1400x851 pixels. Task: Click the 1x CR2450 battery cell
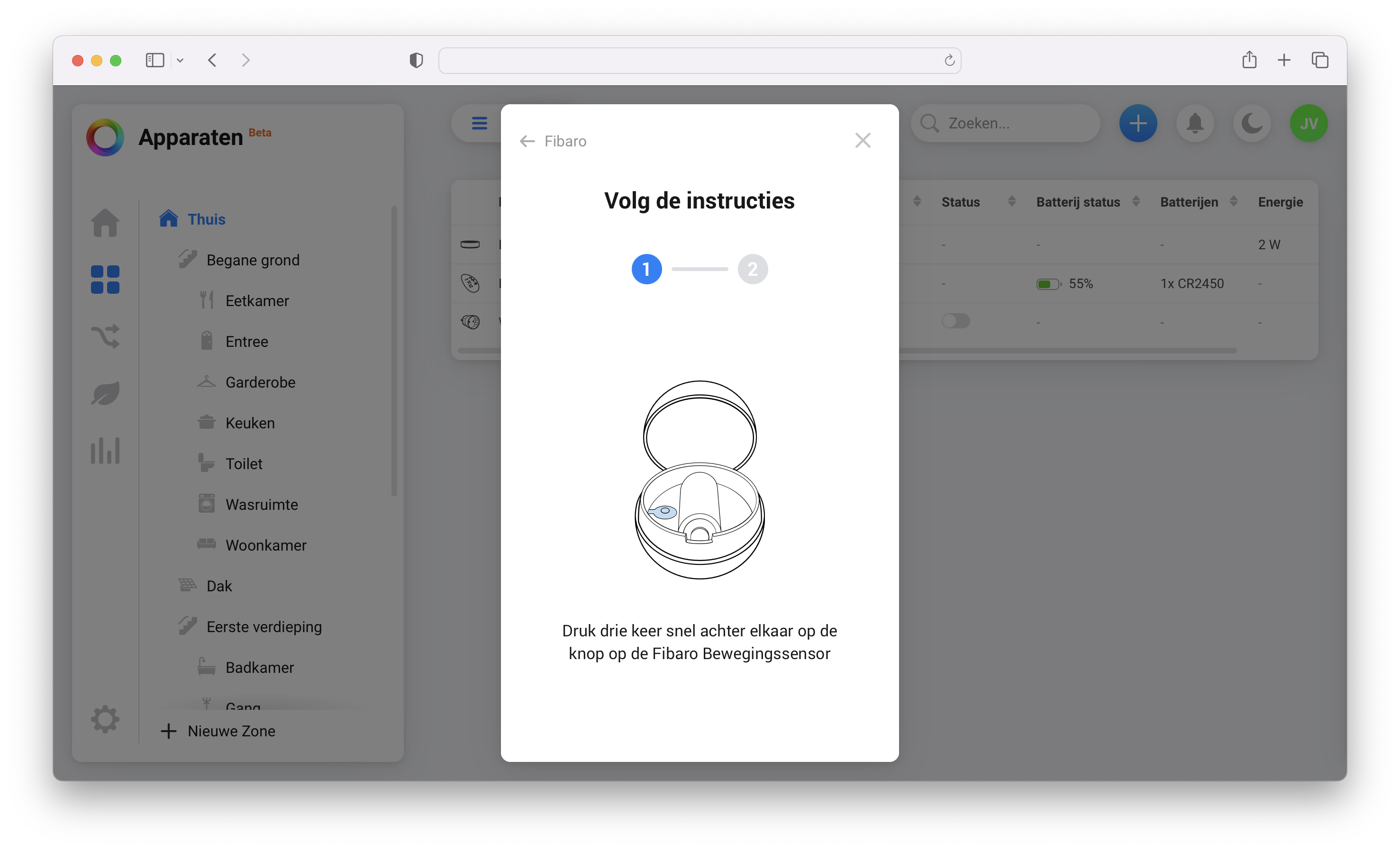click(x=1191, y=283)
